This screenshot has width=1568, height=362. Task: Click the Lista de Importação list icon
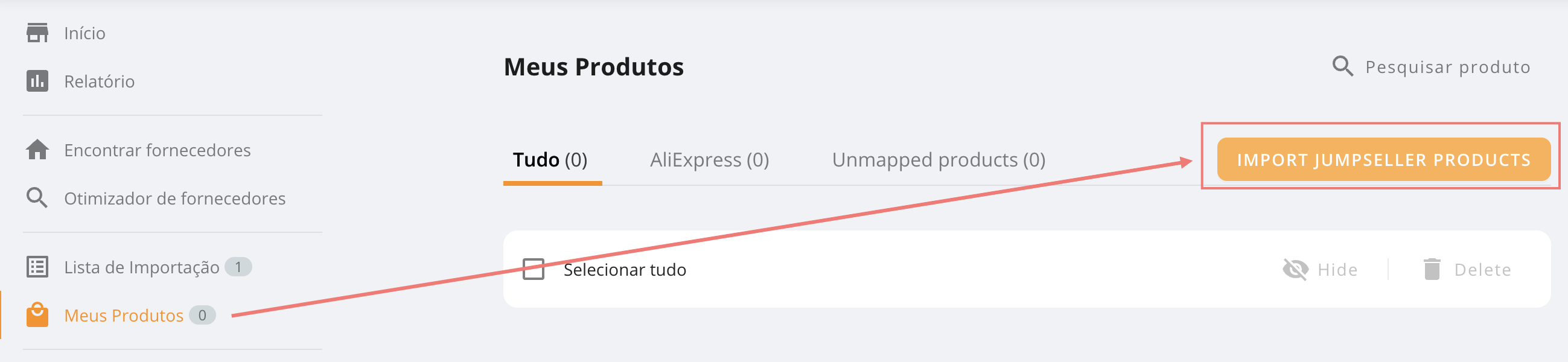coord(37,267)
